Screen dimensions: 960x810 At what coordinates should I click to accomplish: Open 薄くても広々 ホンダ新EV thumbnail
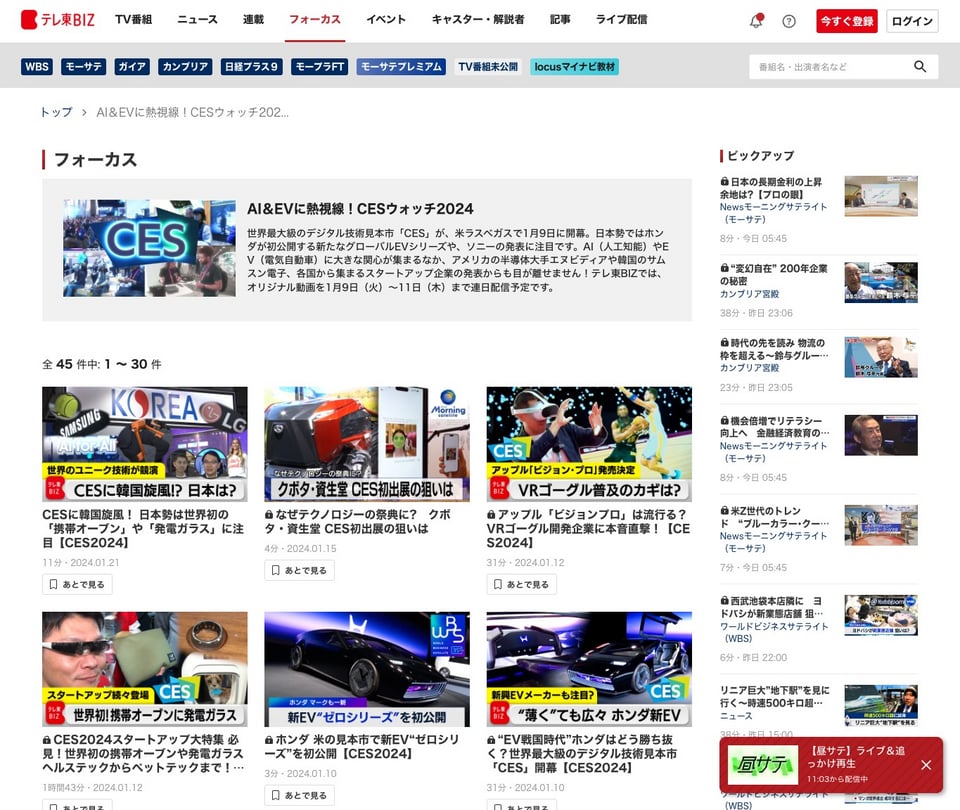click(x=589, y=669)
